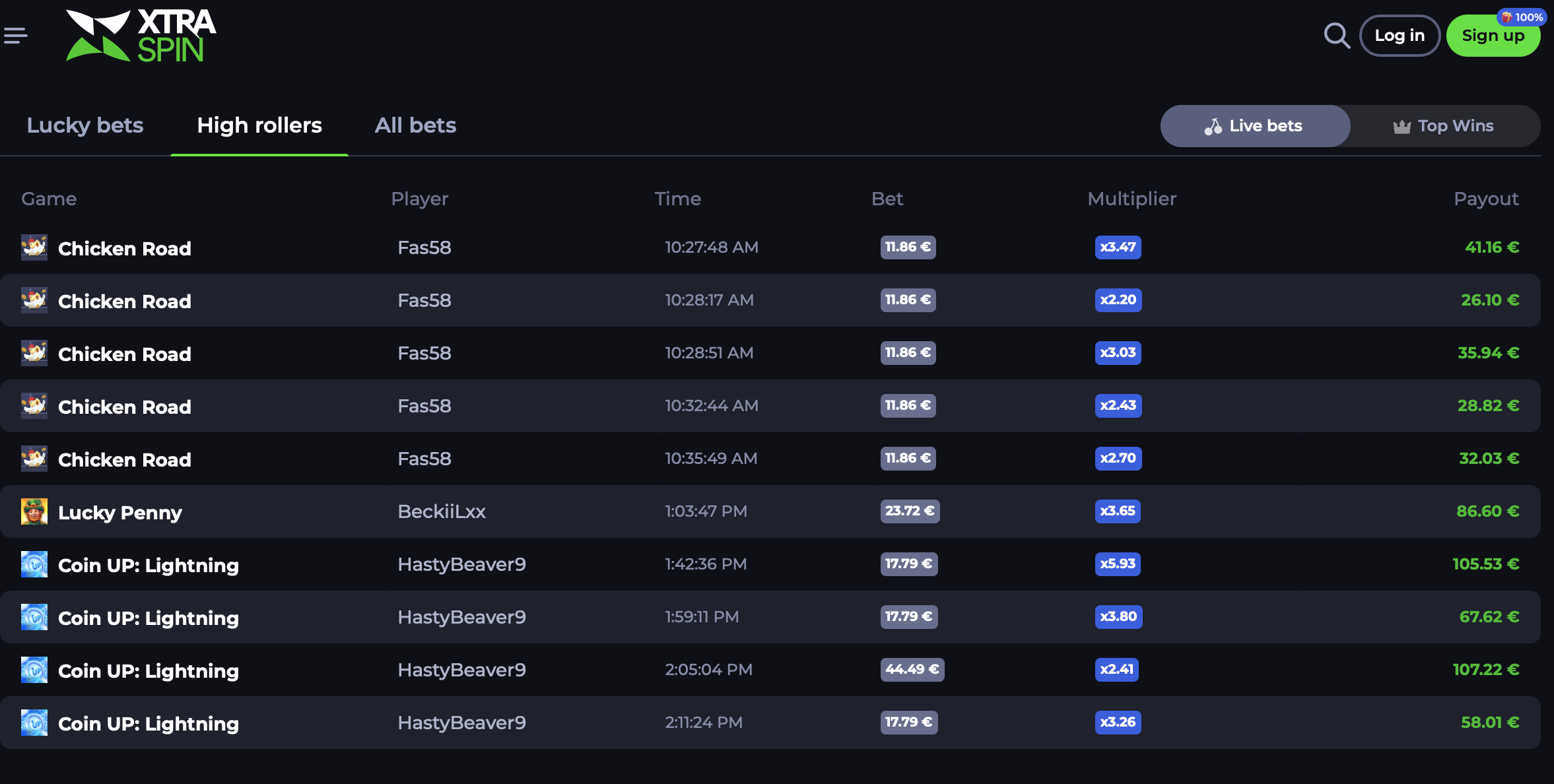Click the crown icon in Top Wins
This screenshot has height=784, width=1554.
[x=1402, y=127]
